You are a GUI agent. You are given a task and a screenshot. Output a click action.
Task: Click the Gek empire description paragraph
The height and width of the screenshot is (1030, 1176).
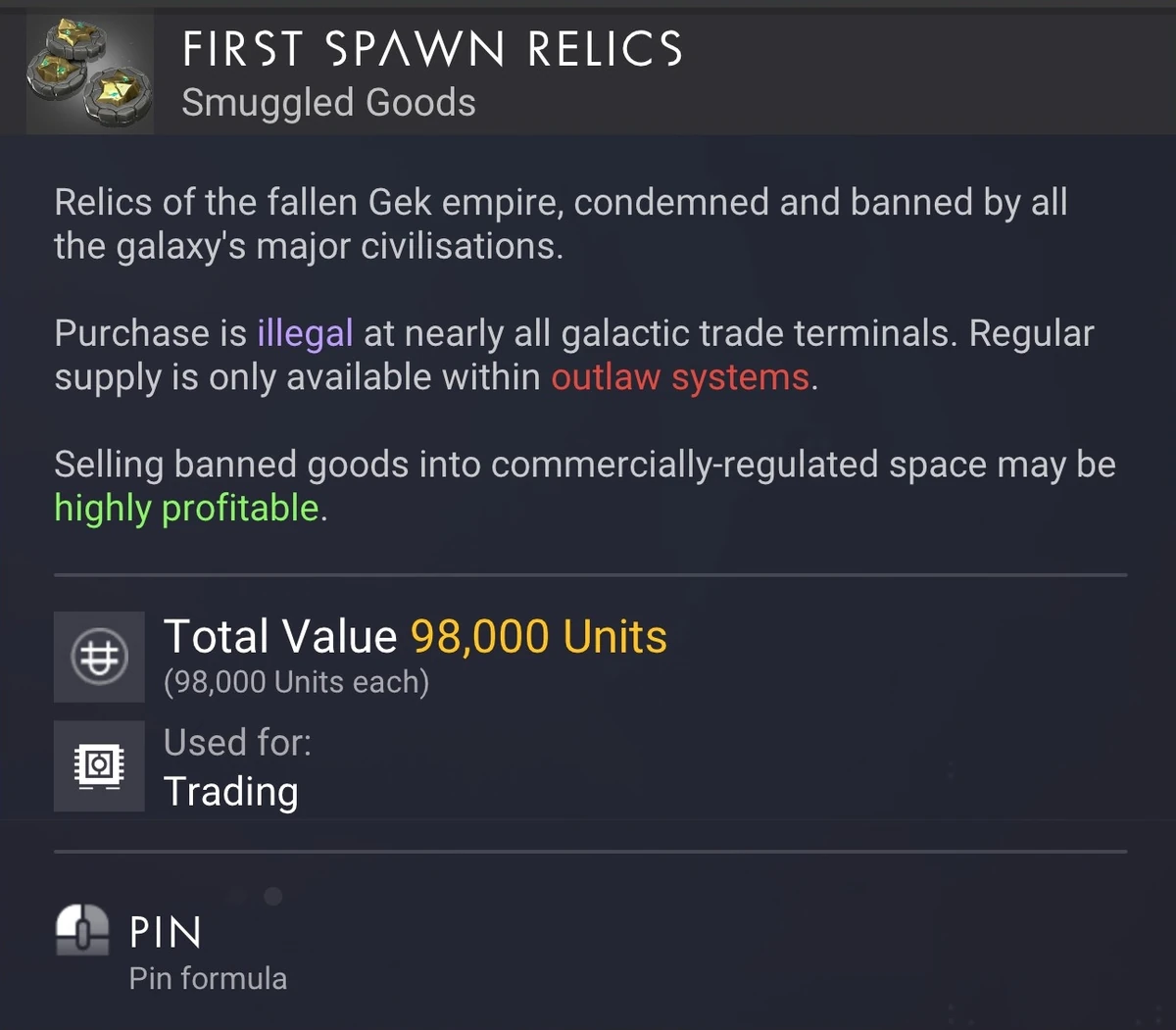[x=561, y=224]
